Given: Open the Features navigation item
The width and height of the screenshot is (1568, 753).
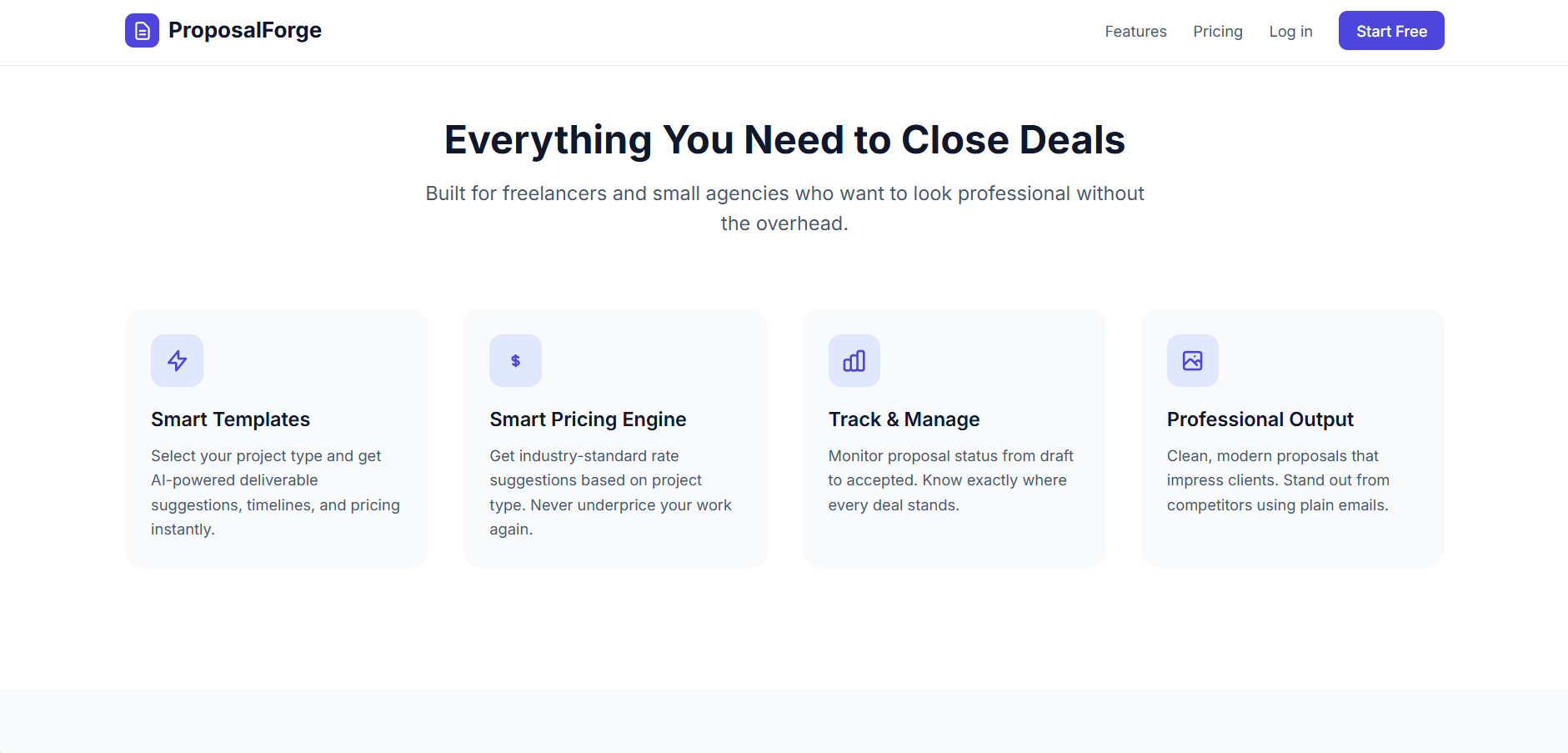Looking at the screenshot, I should pos(1135,31).
